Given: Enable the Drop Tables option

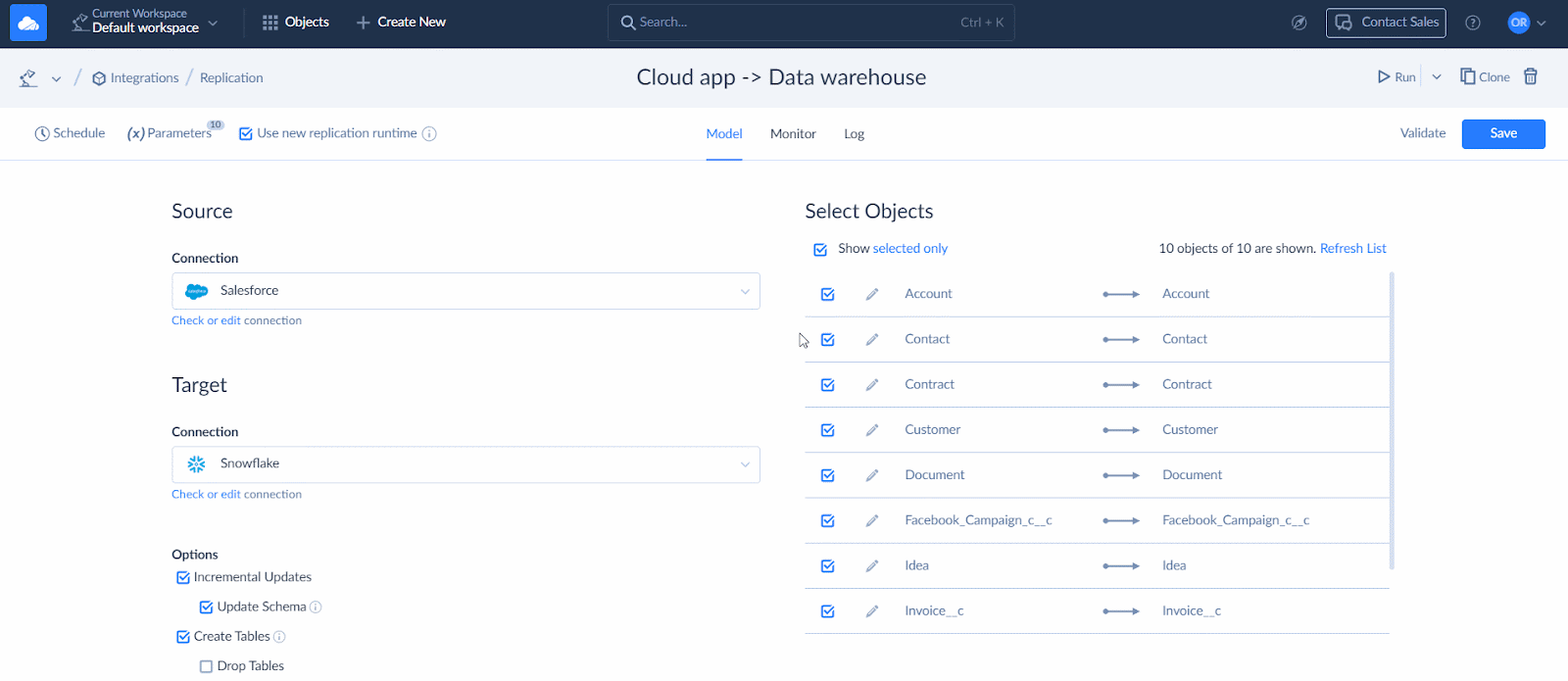Looking at the screenshot, I should [x=206, y=666].
